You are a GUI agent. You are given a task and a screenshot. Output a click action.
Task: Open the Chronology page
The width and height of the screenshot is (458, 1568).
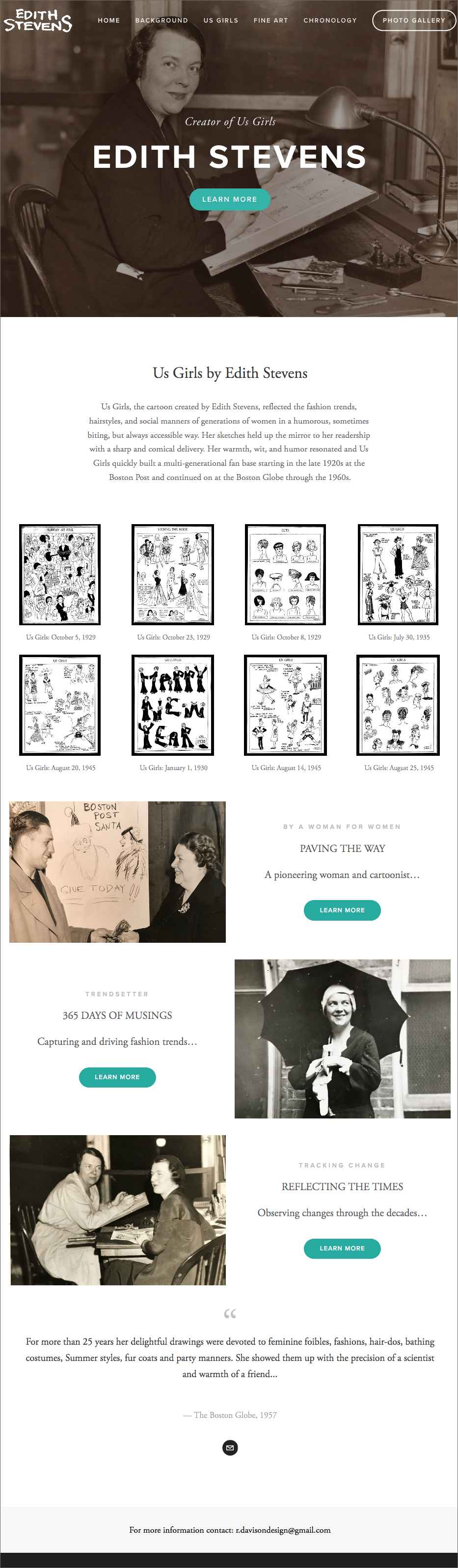tap(330, 20)
